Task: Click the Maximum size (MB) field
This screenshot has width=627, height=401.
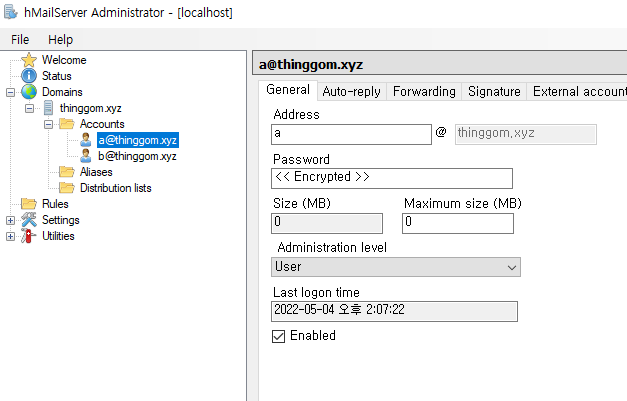Action: (x=458, y=223)
